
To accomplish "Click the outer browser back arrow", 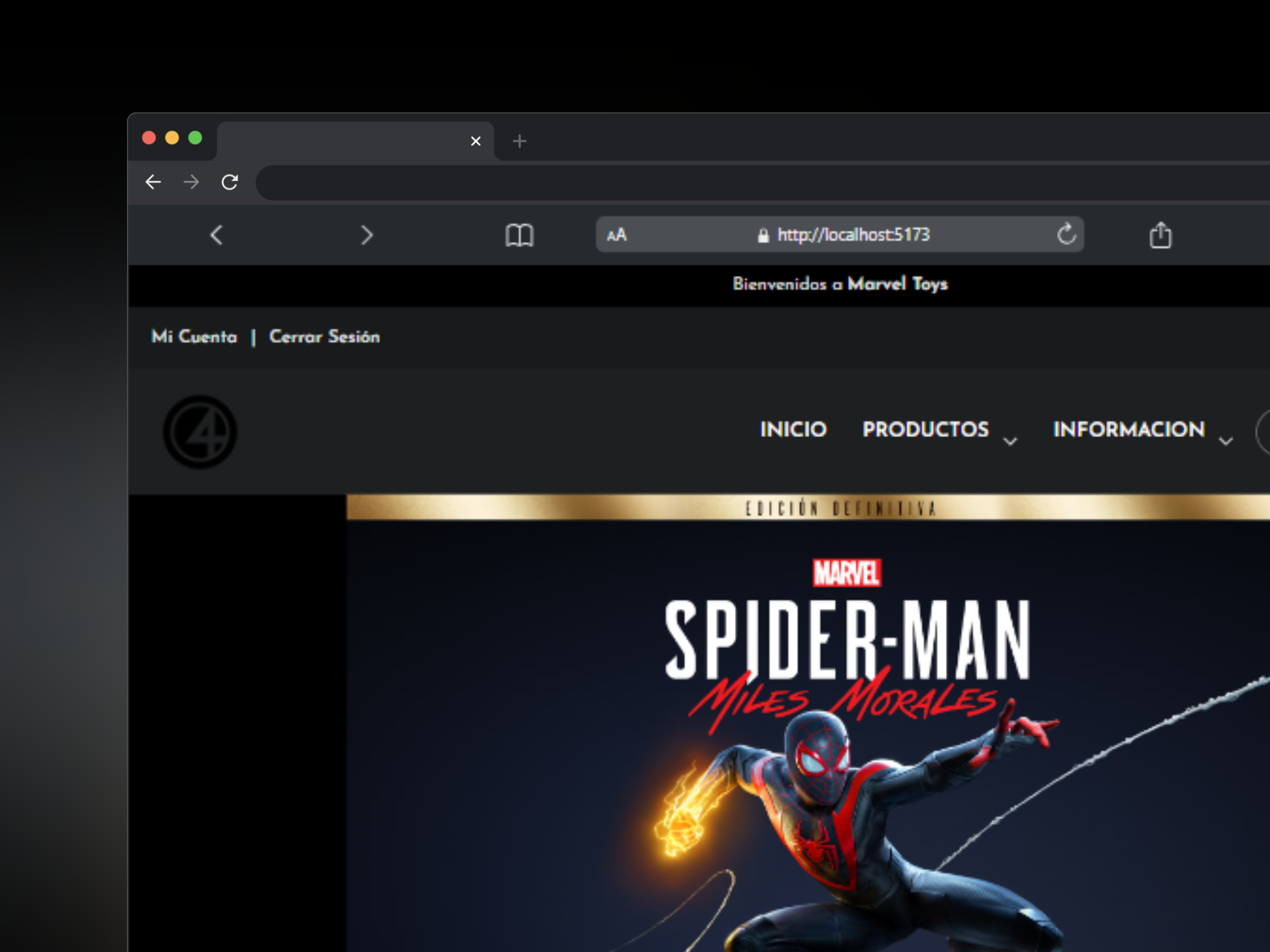I will (x=153, y=182).
